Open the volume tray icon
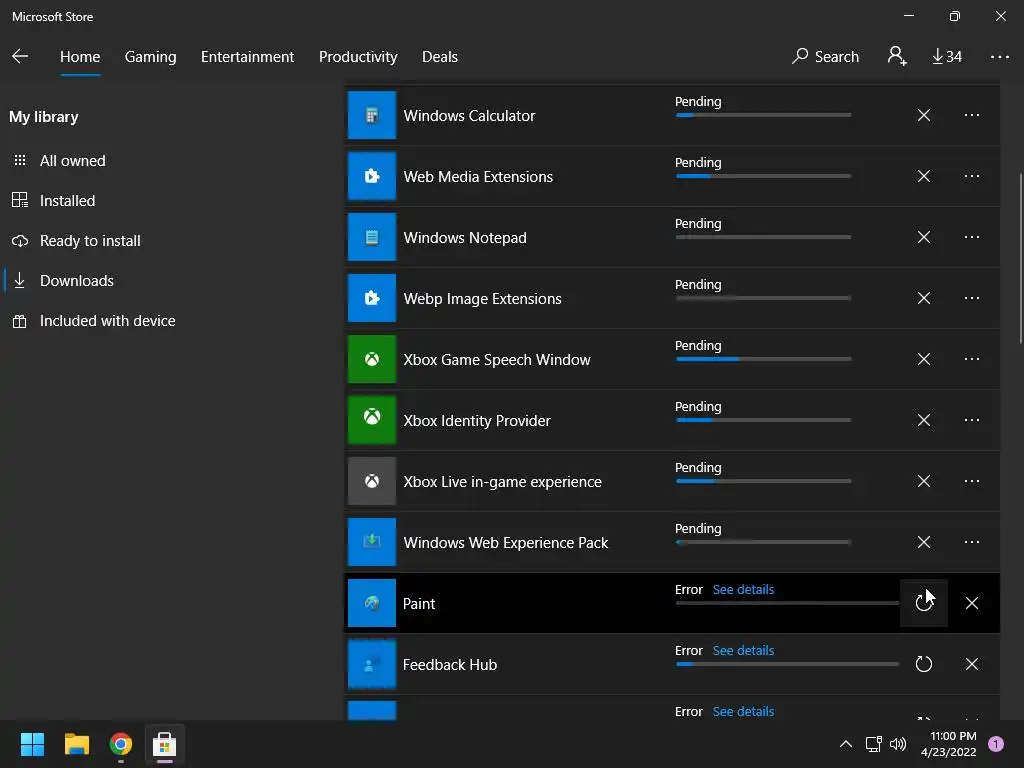This screenshot has width=1024, height=768. [x=898, y=744]
